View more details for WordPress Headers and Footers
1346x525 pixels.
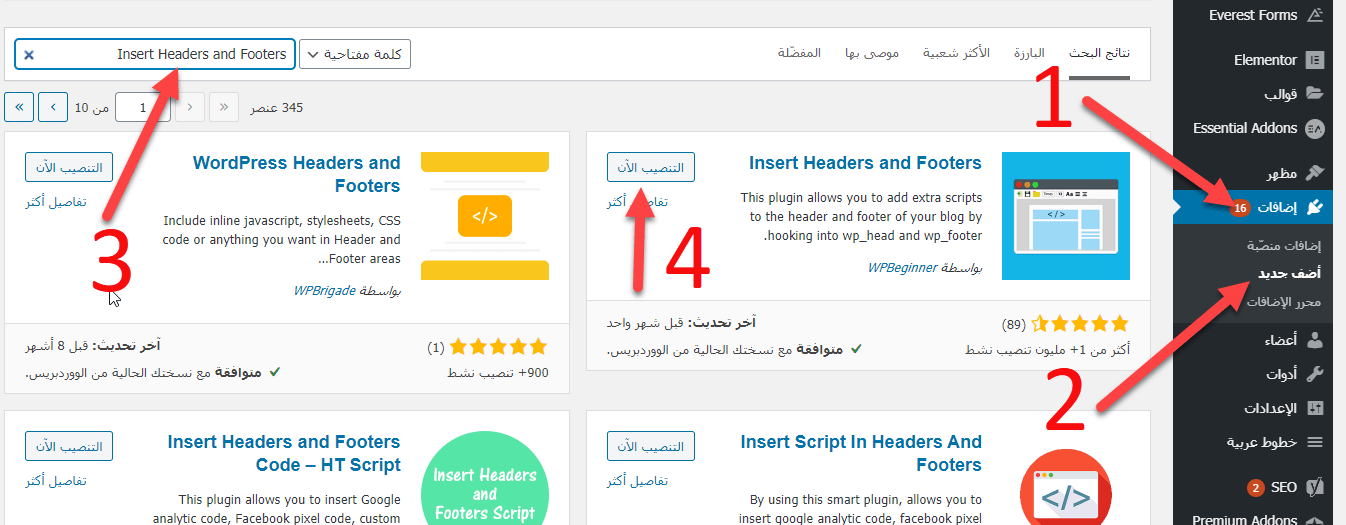[56, 202]
